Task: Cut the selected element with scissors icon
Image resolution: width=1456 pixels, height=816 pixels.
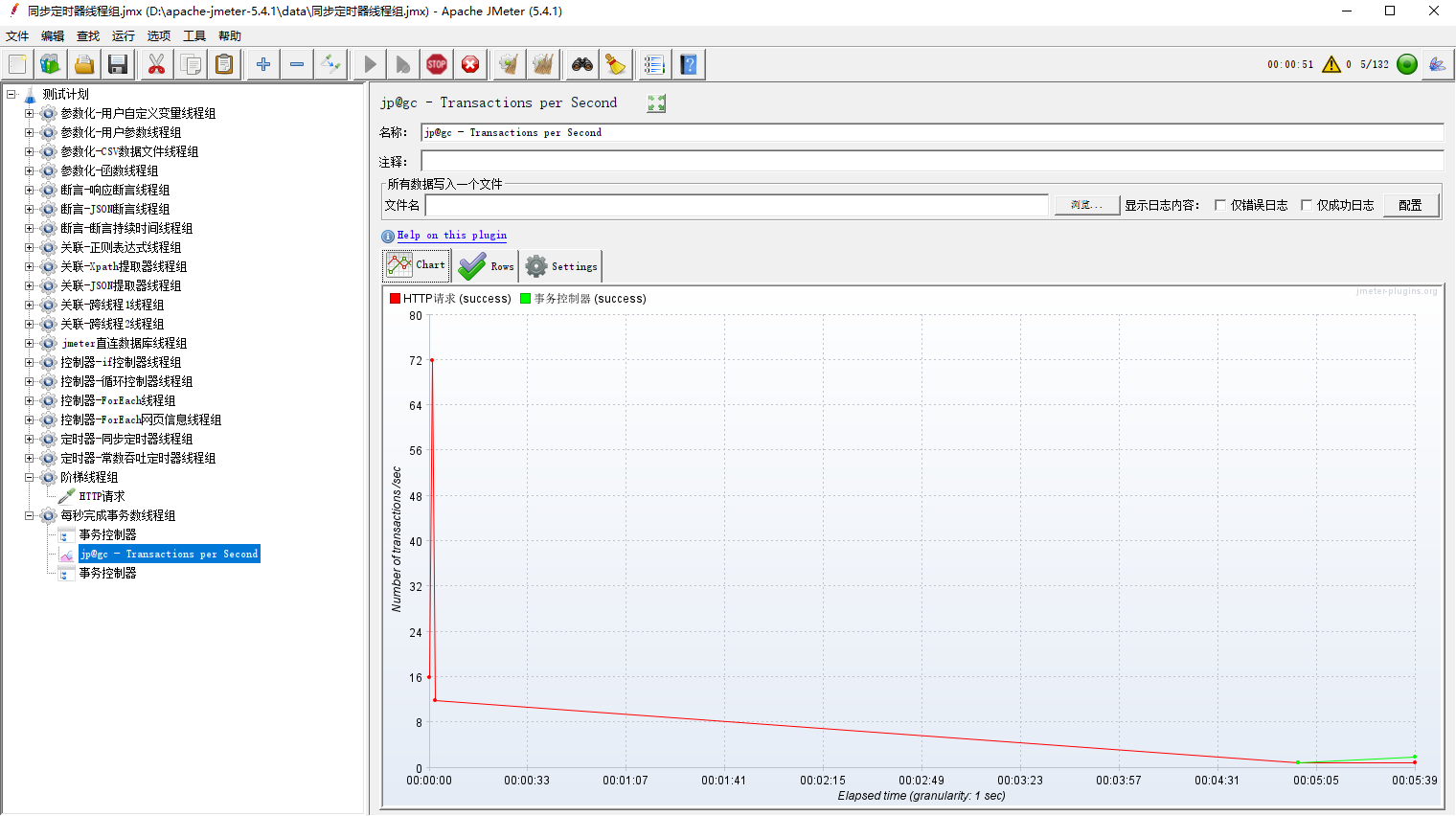Action: [156, 64]
